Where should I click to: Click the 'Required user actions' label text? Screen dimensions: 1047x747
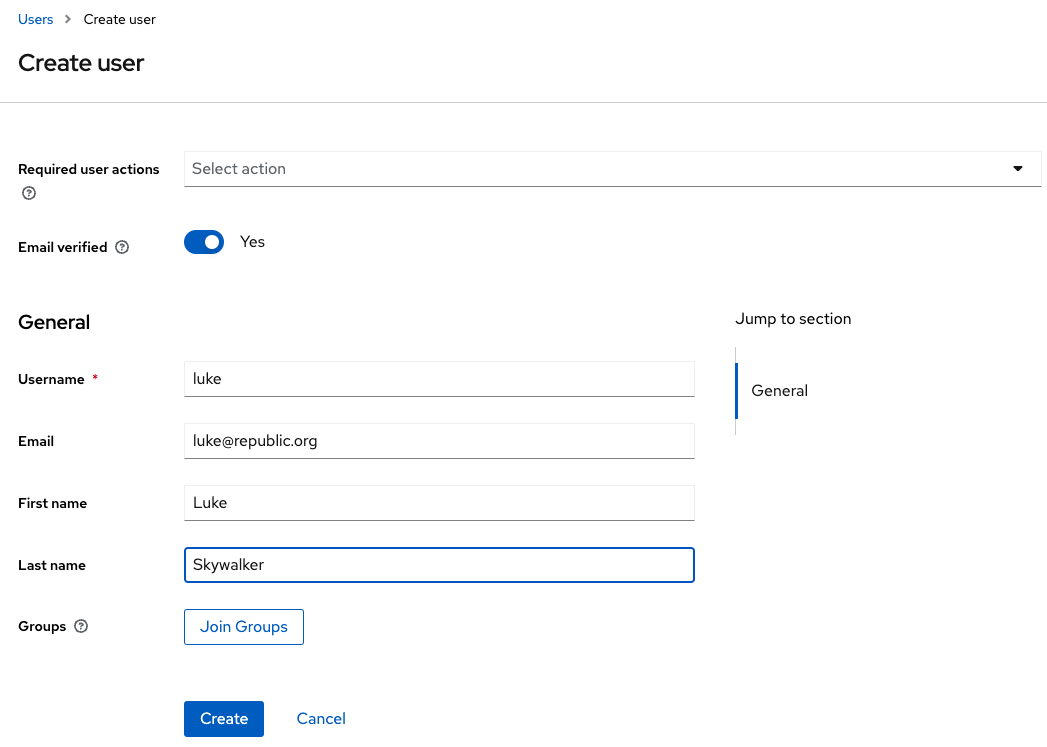click(x=89, y=170)
